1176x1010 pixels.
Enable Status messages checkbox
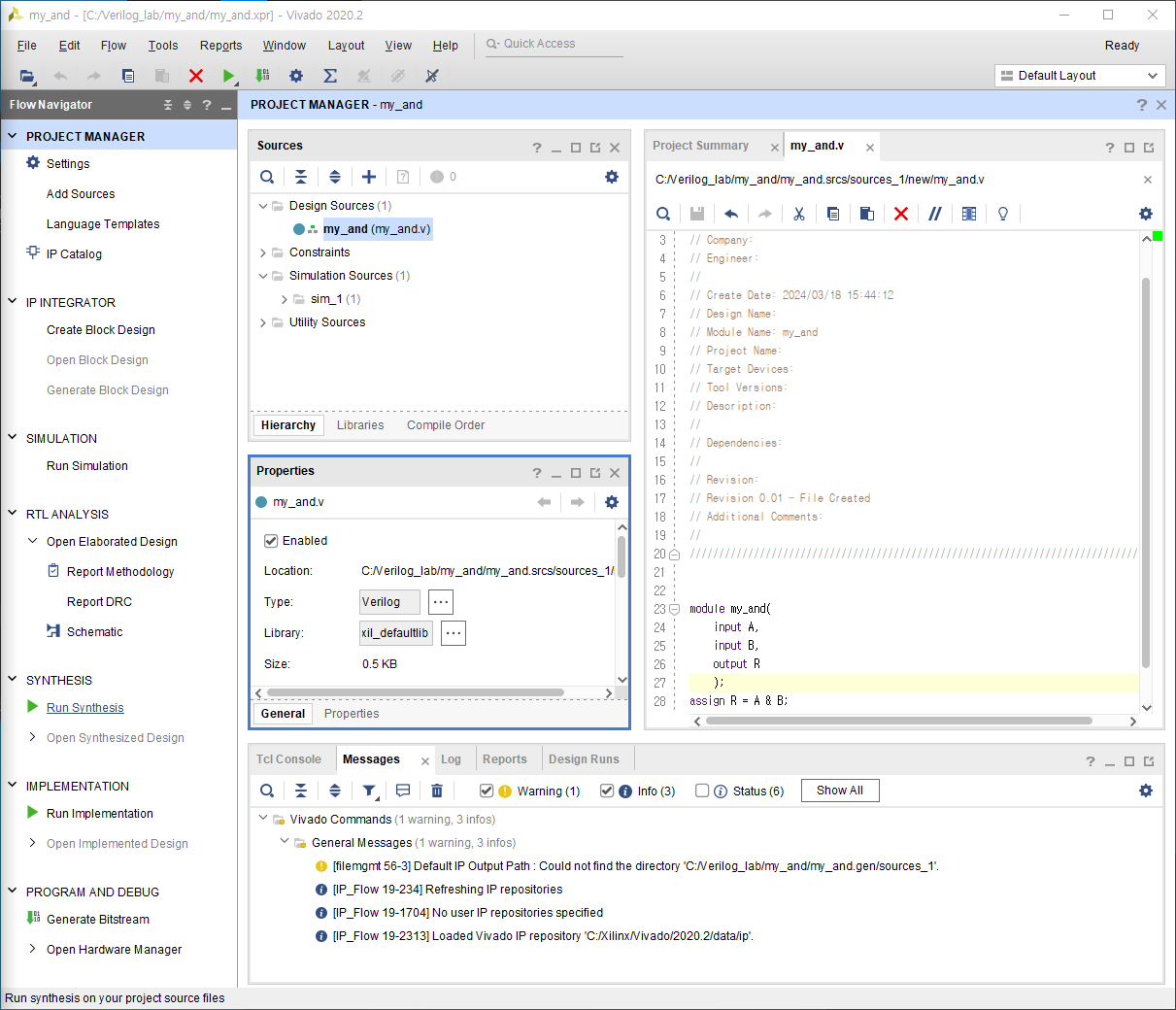(702, 791)
